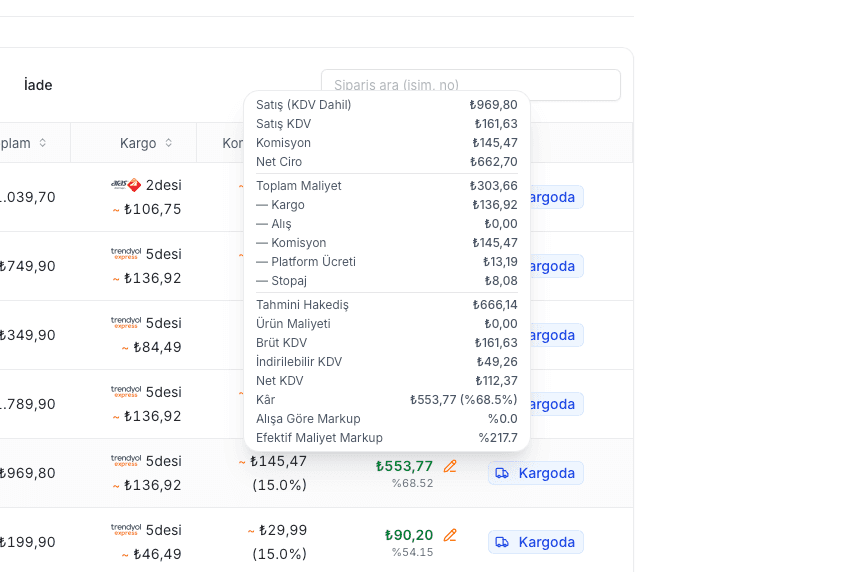Click cargo cost ₺84,49
Screen dimensions: 844x572
157,347
